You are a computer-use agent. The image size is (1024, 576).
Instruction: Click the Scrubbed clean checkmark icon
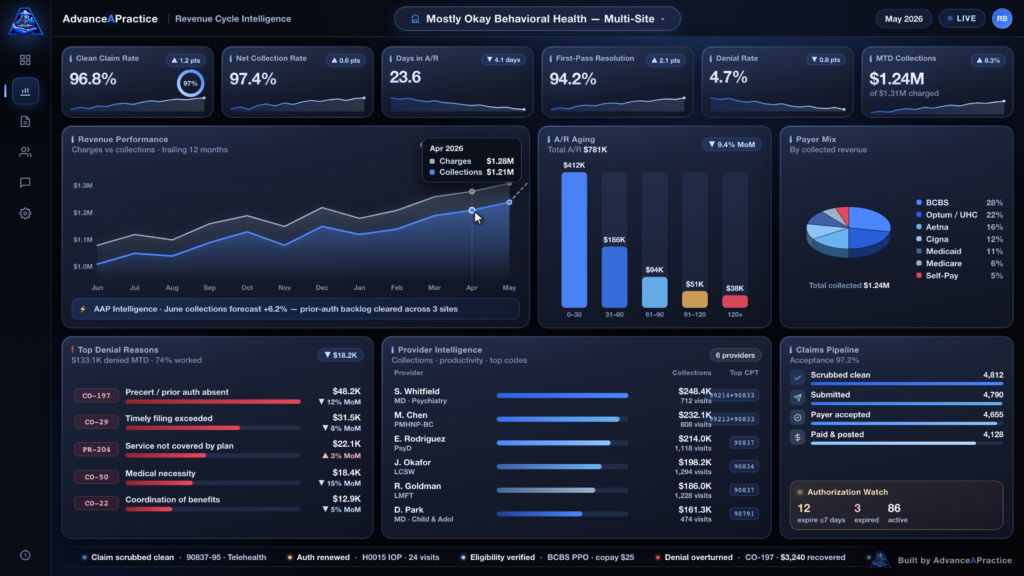tap(797, 377)
